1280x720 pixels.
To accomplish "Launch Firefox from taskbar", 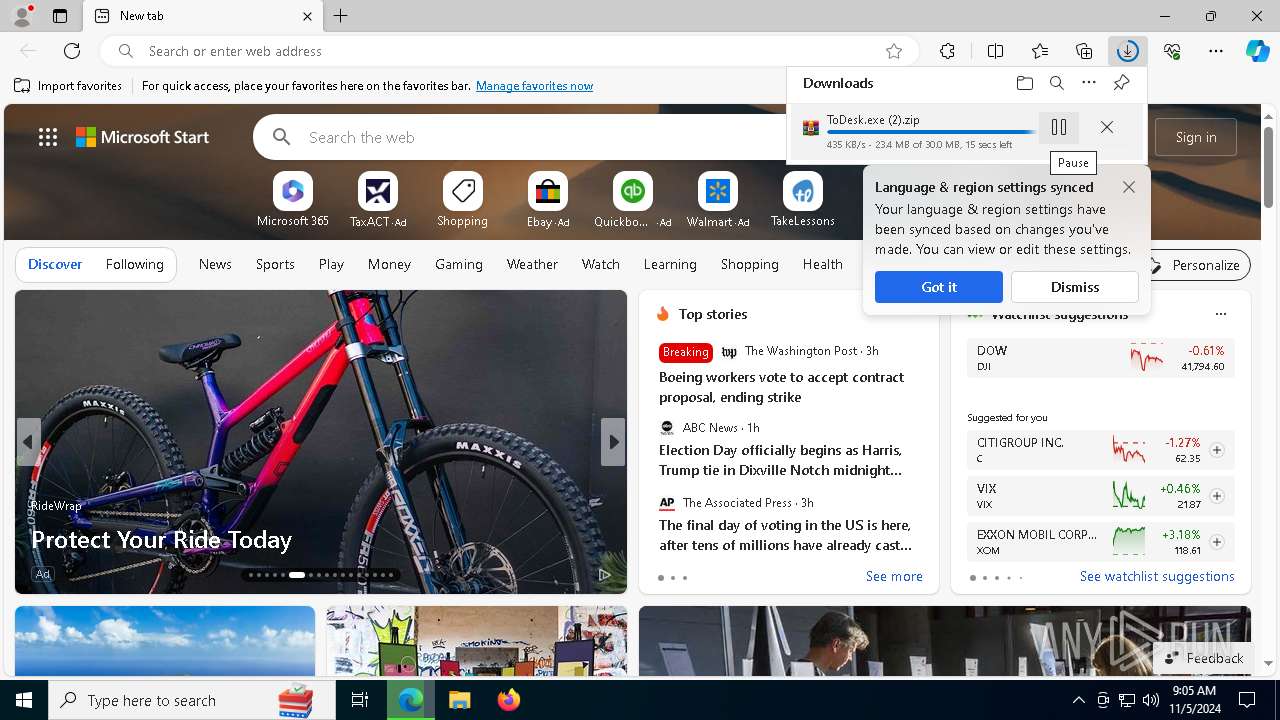I will (x=508, y=700).
